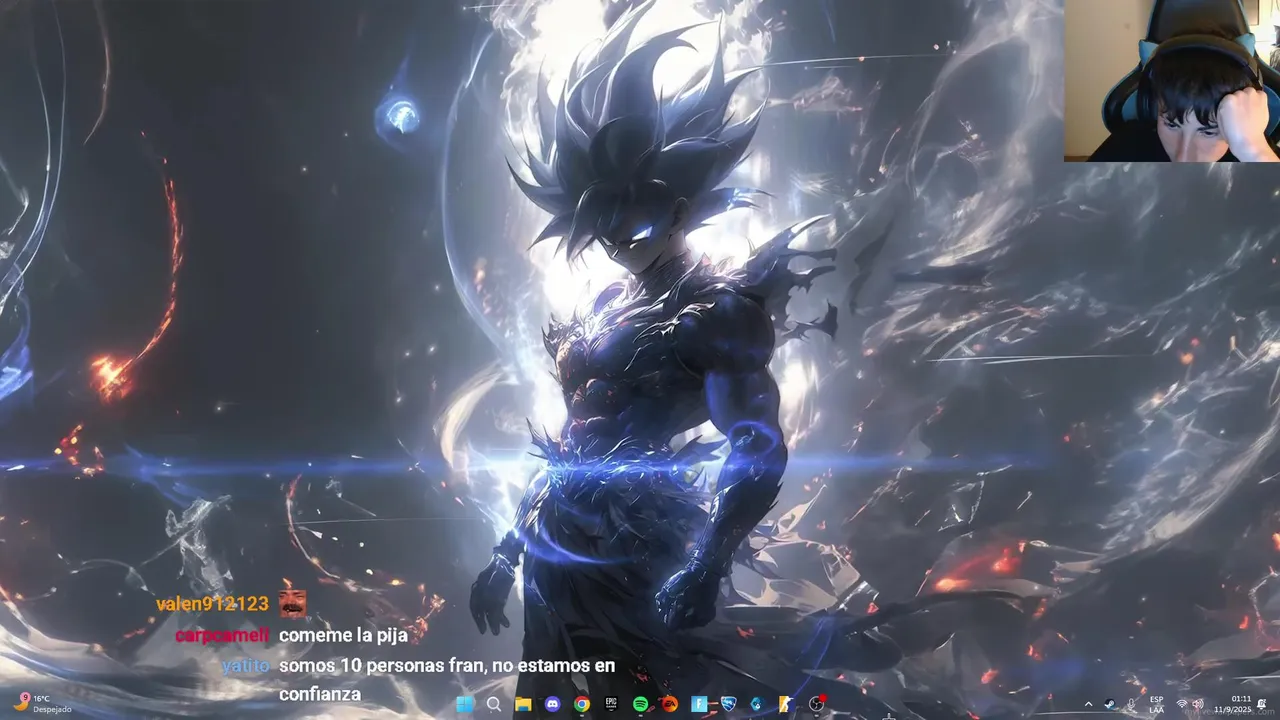
Task: Open taskbar Search
Action: click(x=494, y=704)
